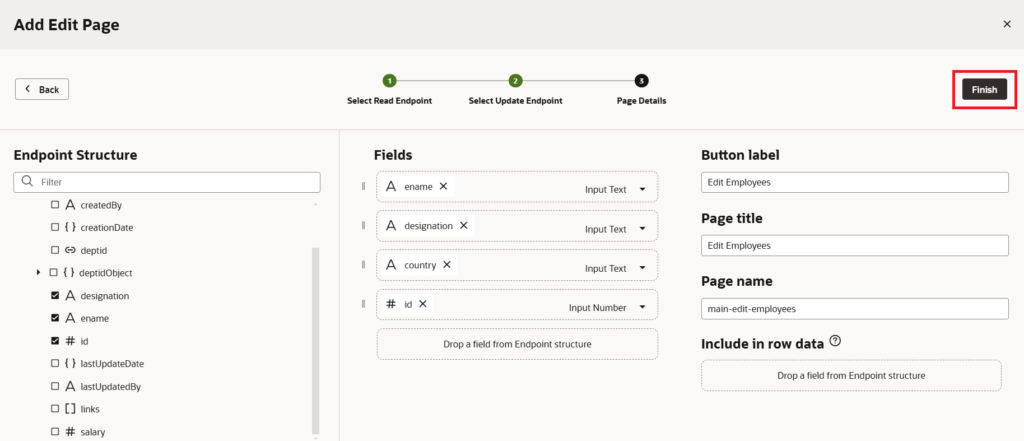Screen dimensions: 1024x441
Task: Open the Input Number dropdown for id
Action: (642, 307)
